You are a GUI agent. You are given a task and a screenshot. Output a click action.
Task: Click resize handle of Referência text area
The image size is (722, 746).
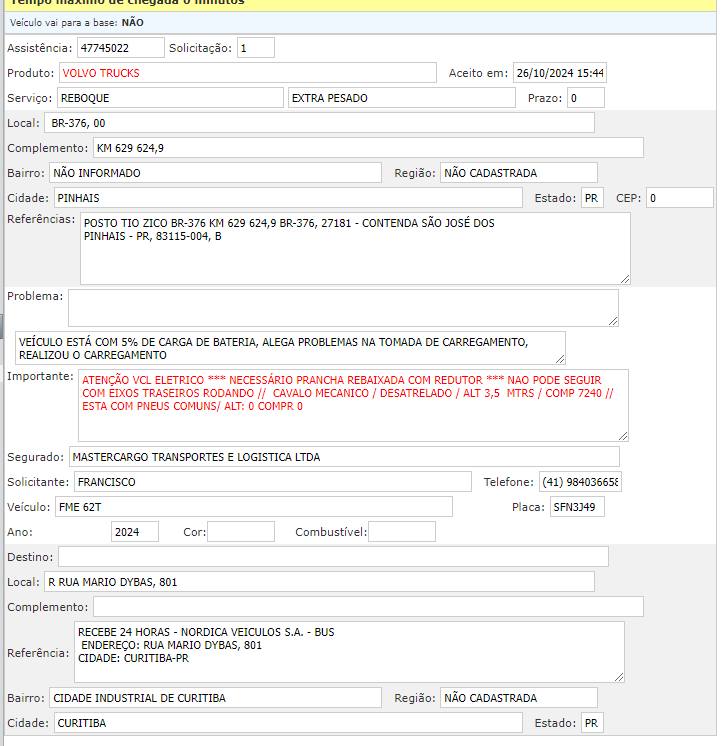[619, 677]
